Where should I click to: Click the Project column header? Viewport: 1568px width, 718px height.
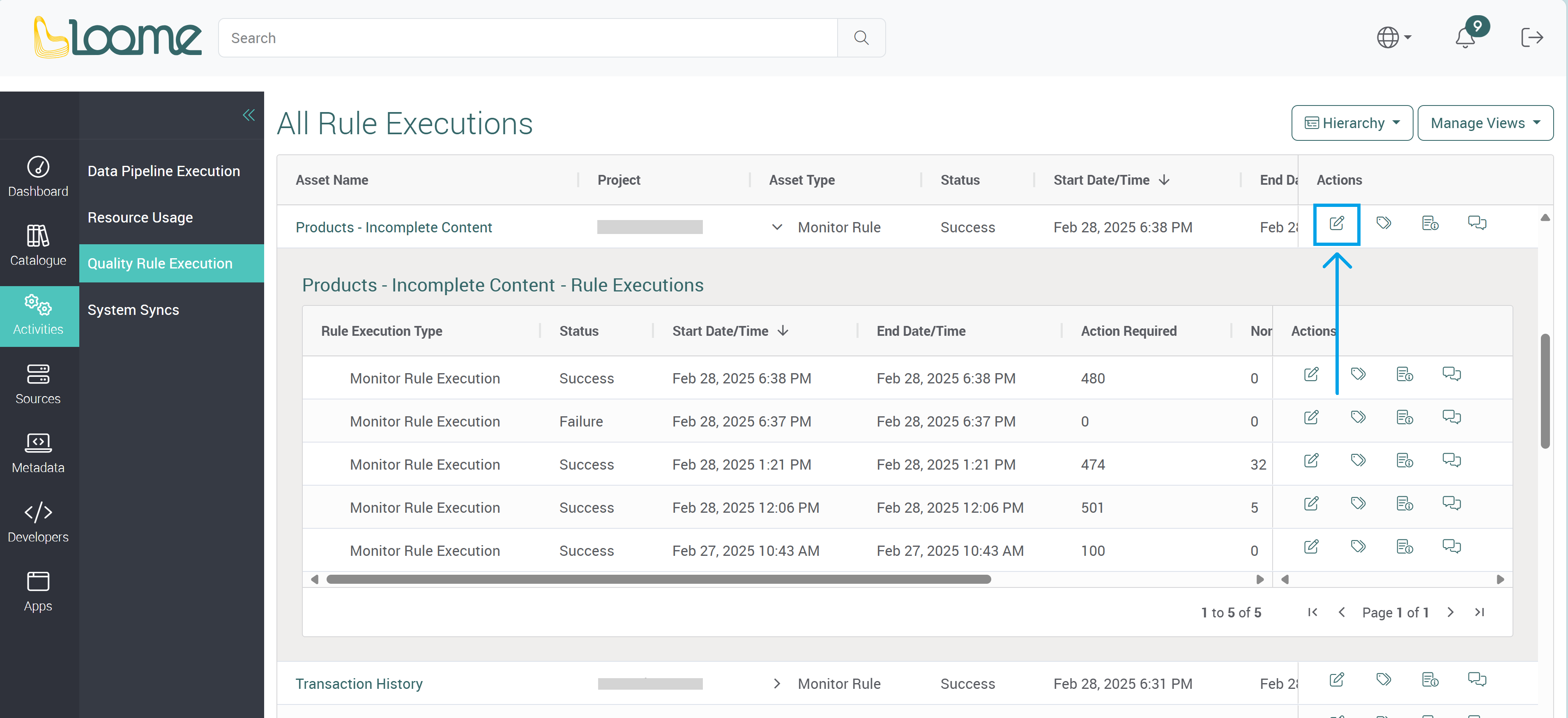[x=619, y=180]
